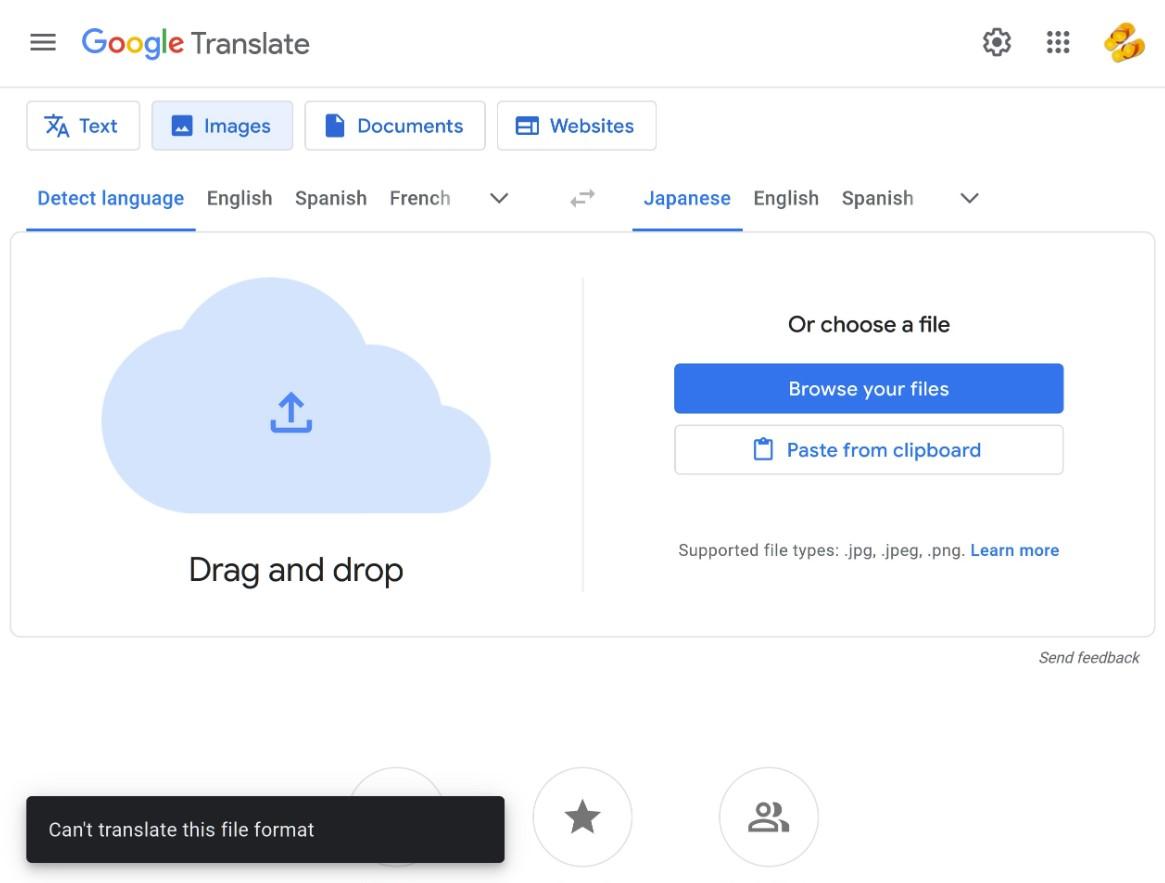Open Google Translate settings gear
Image resolution: width=1165 pixels, height=883 pixels.
996,42
